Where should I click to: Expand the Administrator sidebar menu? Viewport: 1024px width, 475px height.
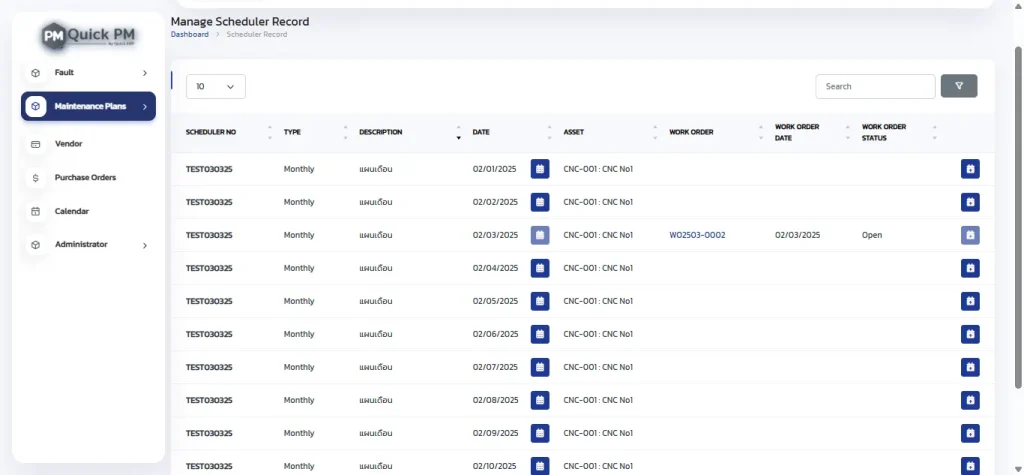click(x=88, y=244)
